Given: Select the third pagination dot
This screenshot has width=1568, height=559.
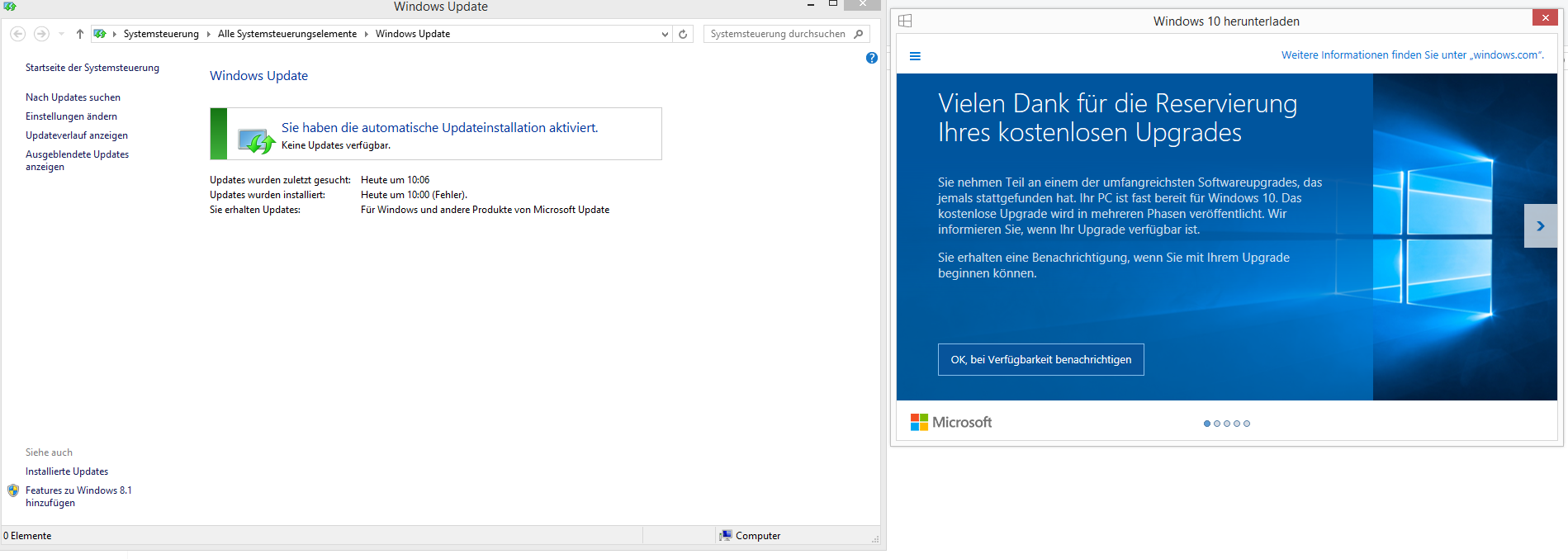Looking at the screenshot, I should [x=1227, y=424].
